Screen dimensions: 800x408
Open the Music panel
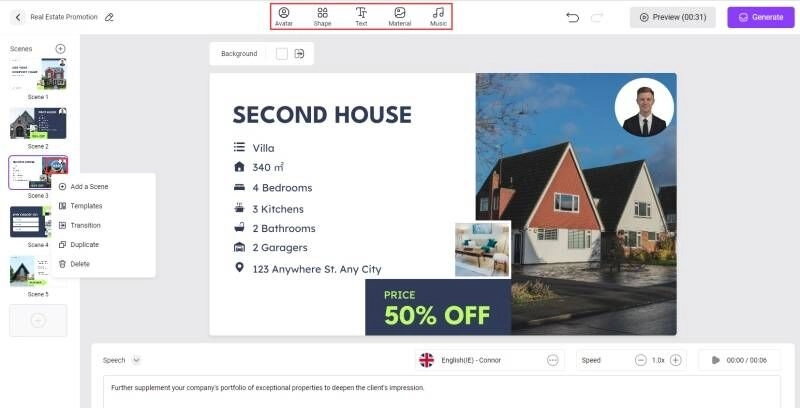coord(438,16)
